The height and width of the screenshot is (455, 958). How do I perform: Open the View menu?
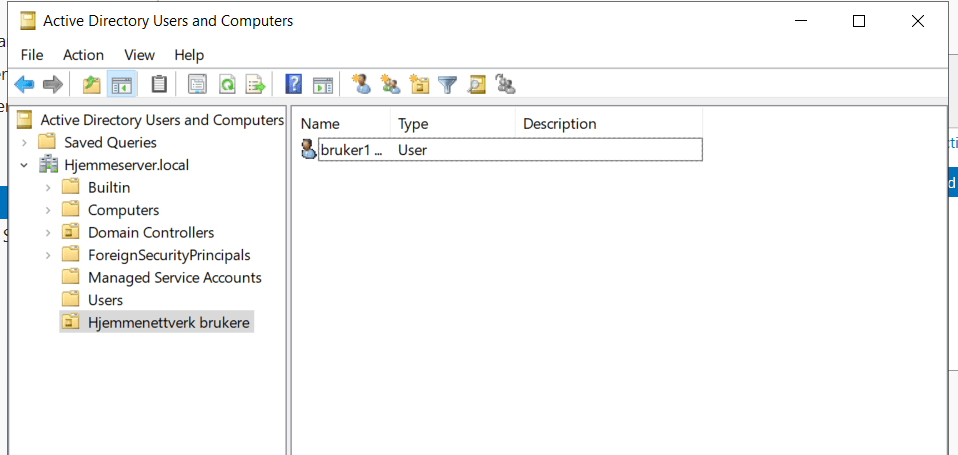click(139, 55)
